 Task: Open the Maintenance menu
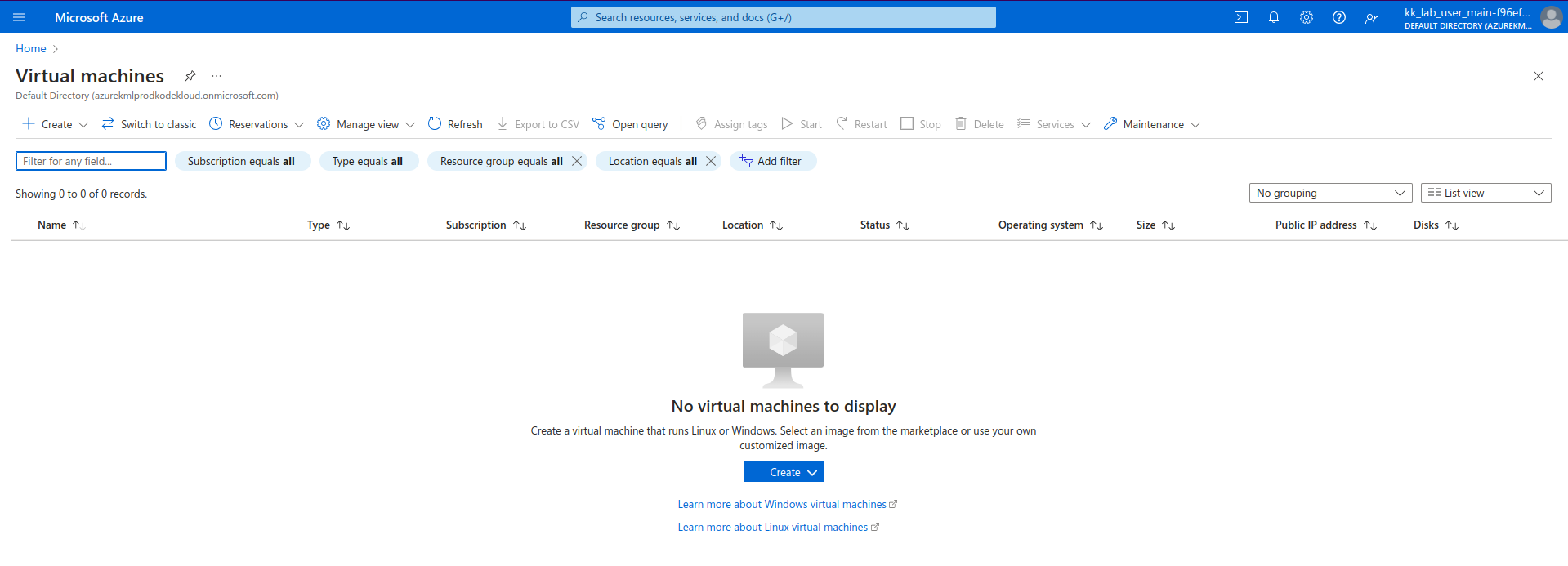pos(1151,124)
